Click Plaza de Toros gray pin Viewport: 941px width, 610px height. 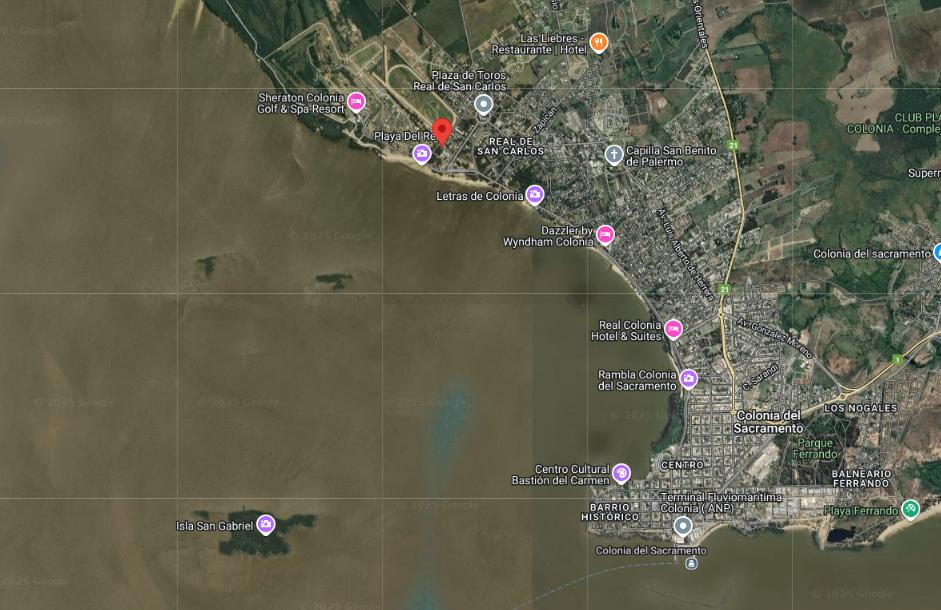(483, 104)
